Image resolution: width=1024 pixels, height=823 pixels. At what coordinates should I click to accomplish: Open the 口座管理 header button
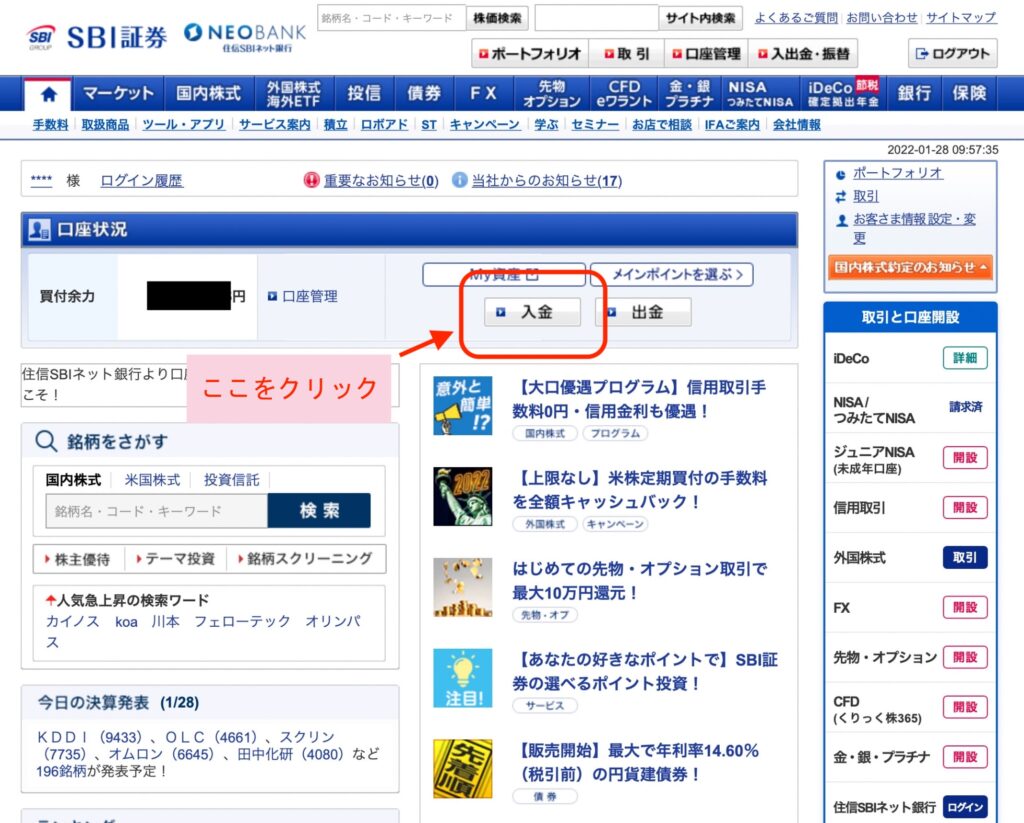(706, 54)
